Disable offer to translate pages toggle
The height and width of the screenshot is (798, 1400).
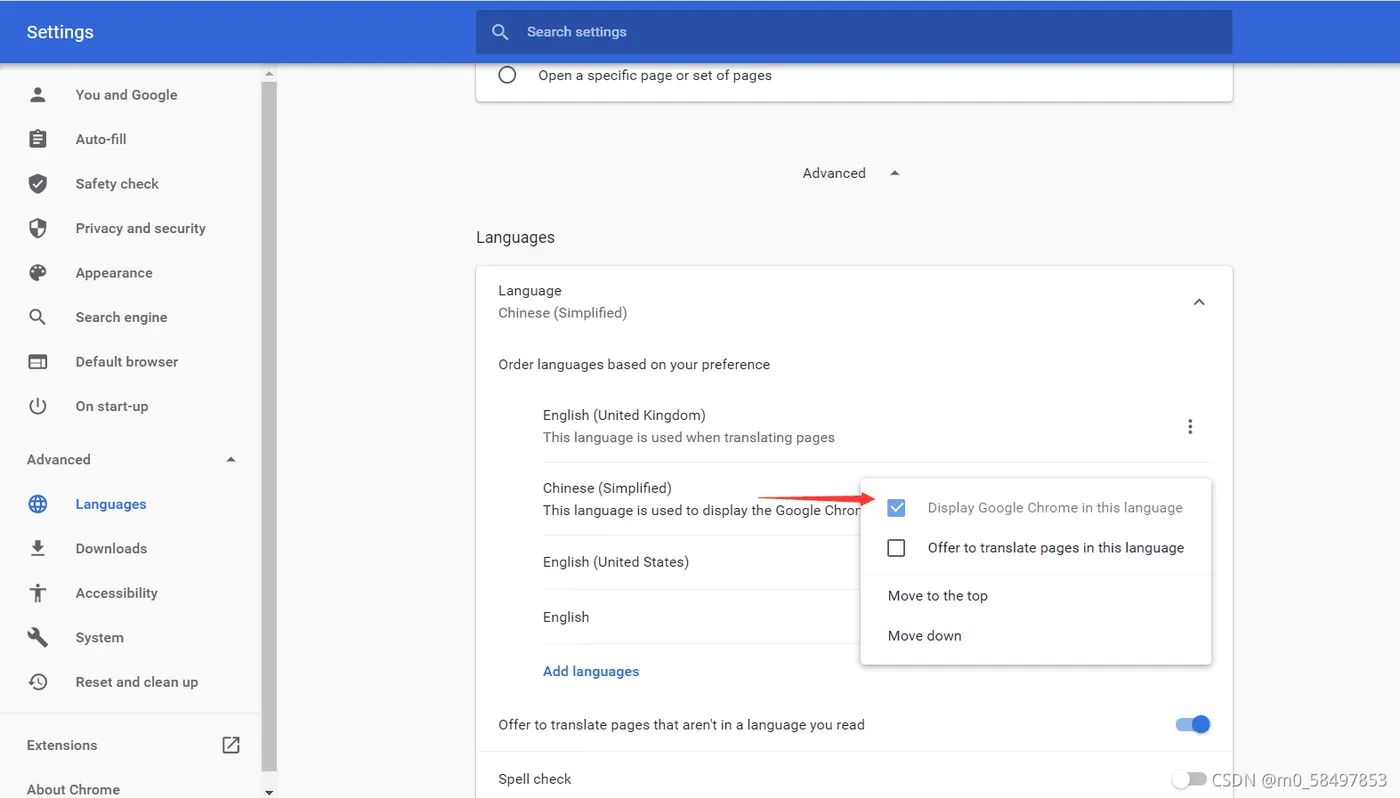pos(1193,725)
